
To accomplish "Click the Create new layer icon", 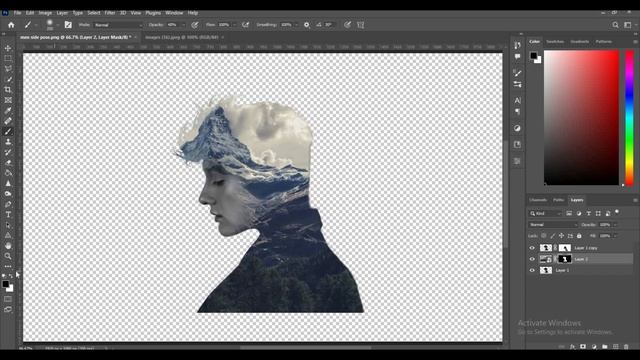I will tap(615, 347).
